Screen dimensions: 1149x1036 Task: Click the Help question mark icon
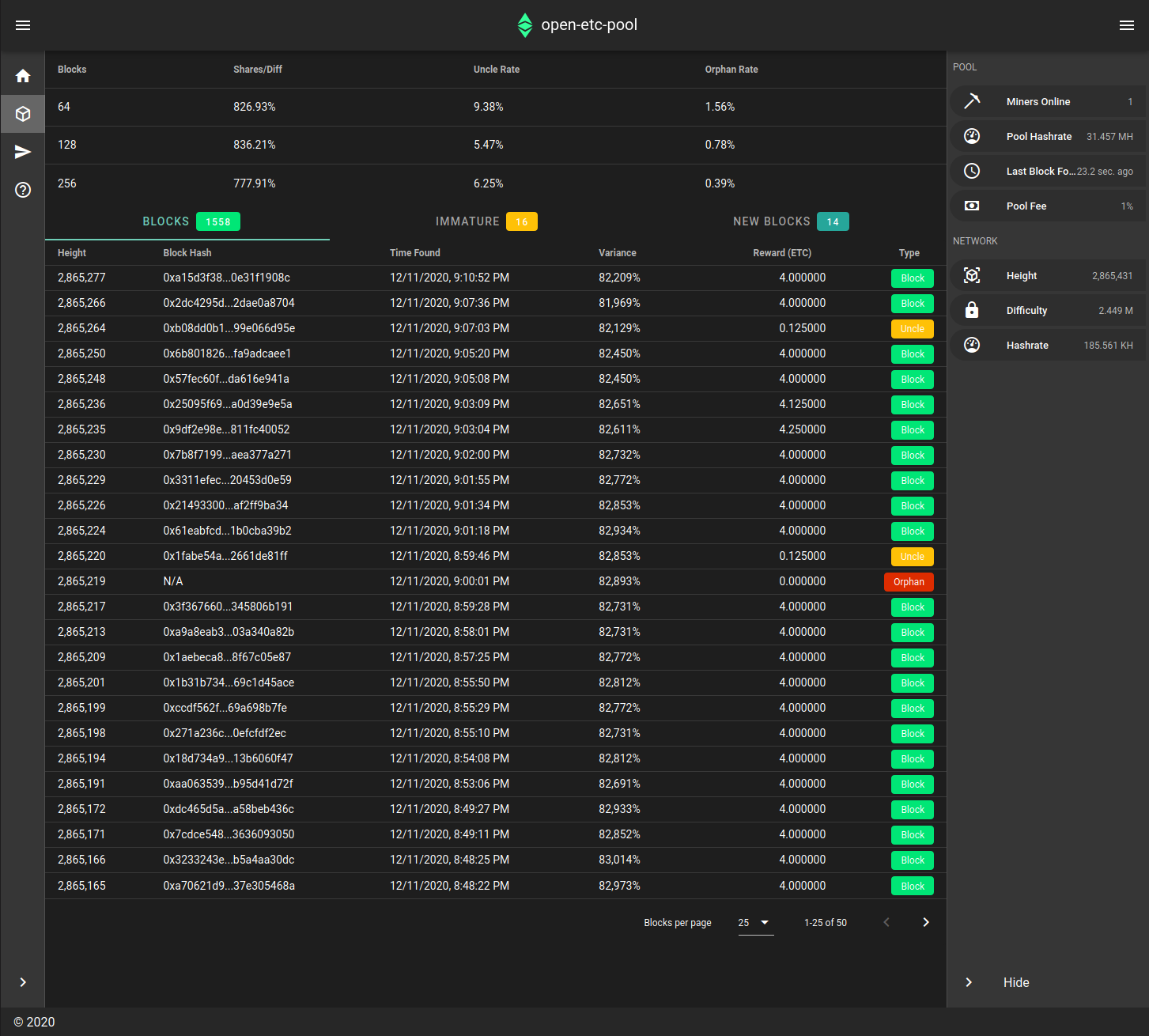click(23, 190)
